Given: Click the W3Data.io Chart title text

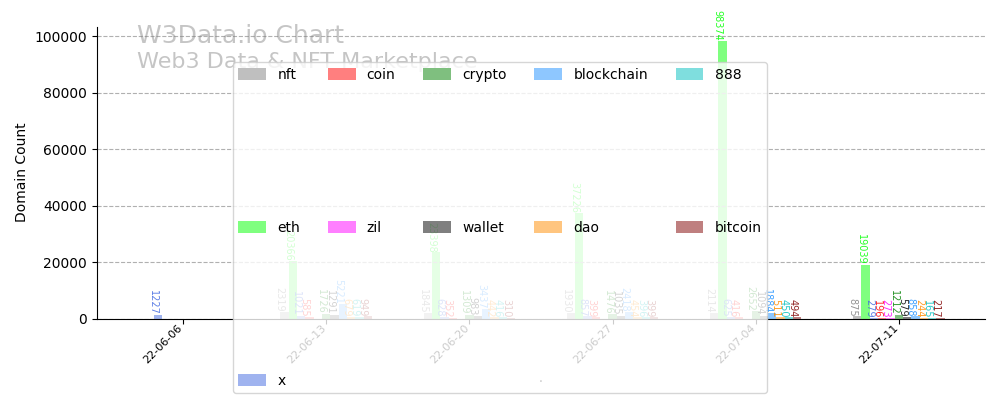Looking at the screenshot, I should coord(240,36).
